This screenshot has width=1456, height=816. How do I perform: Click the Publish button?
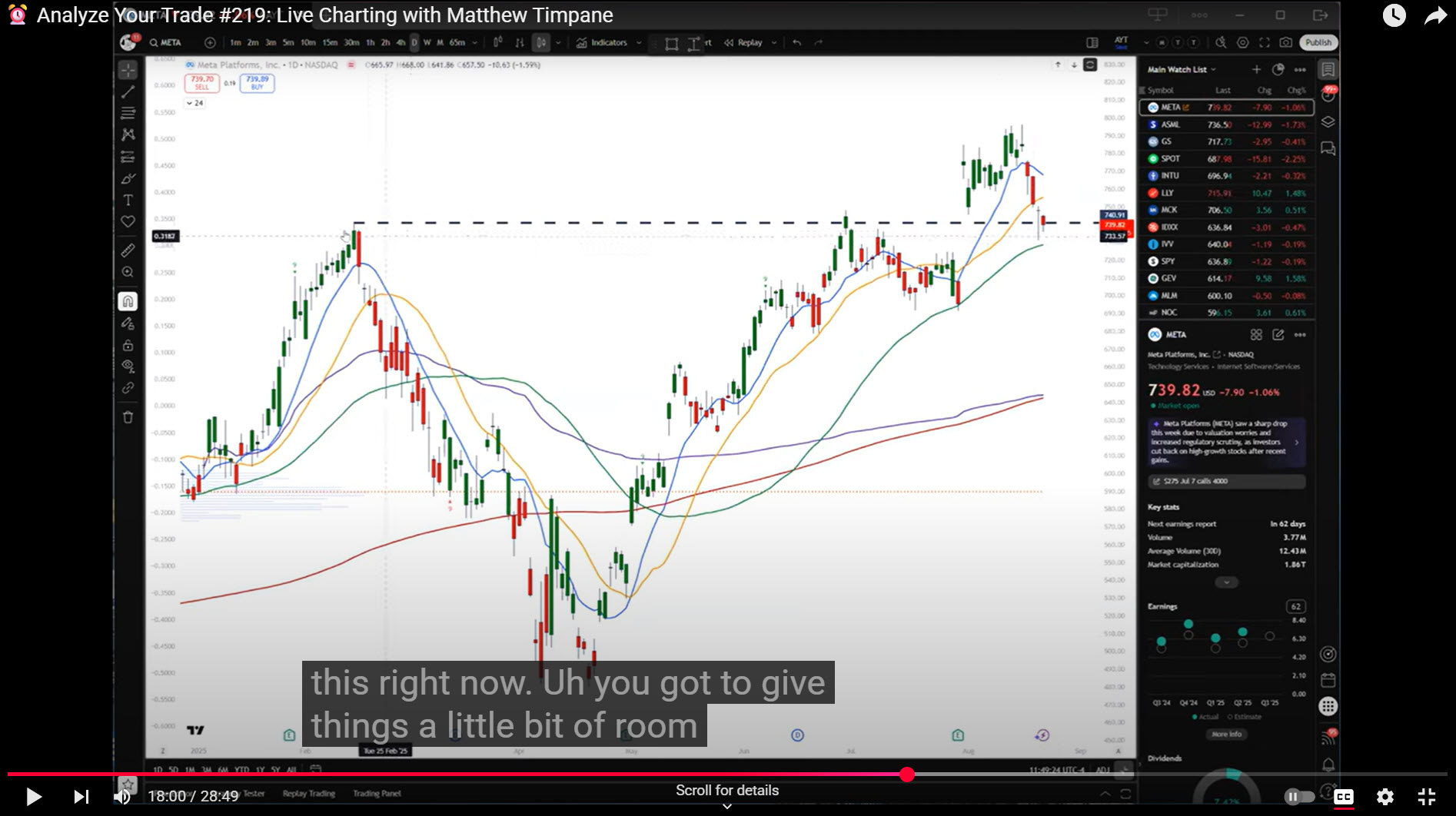(x=1318, y=42)
